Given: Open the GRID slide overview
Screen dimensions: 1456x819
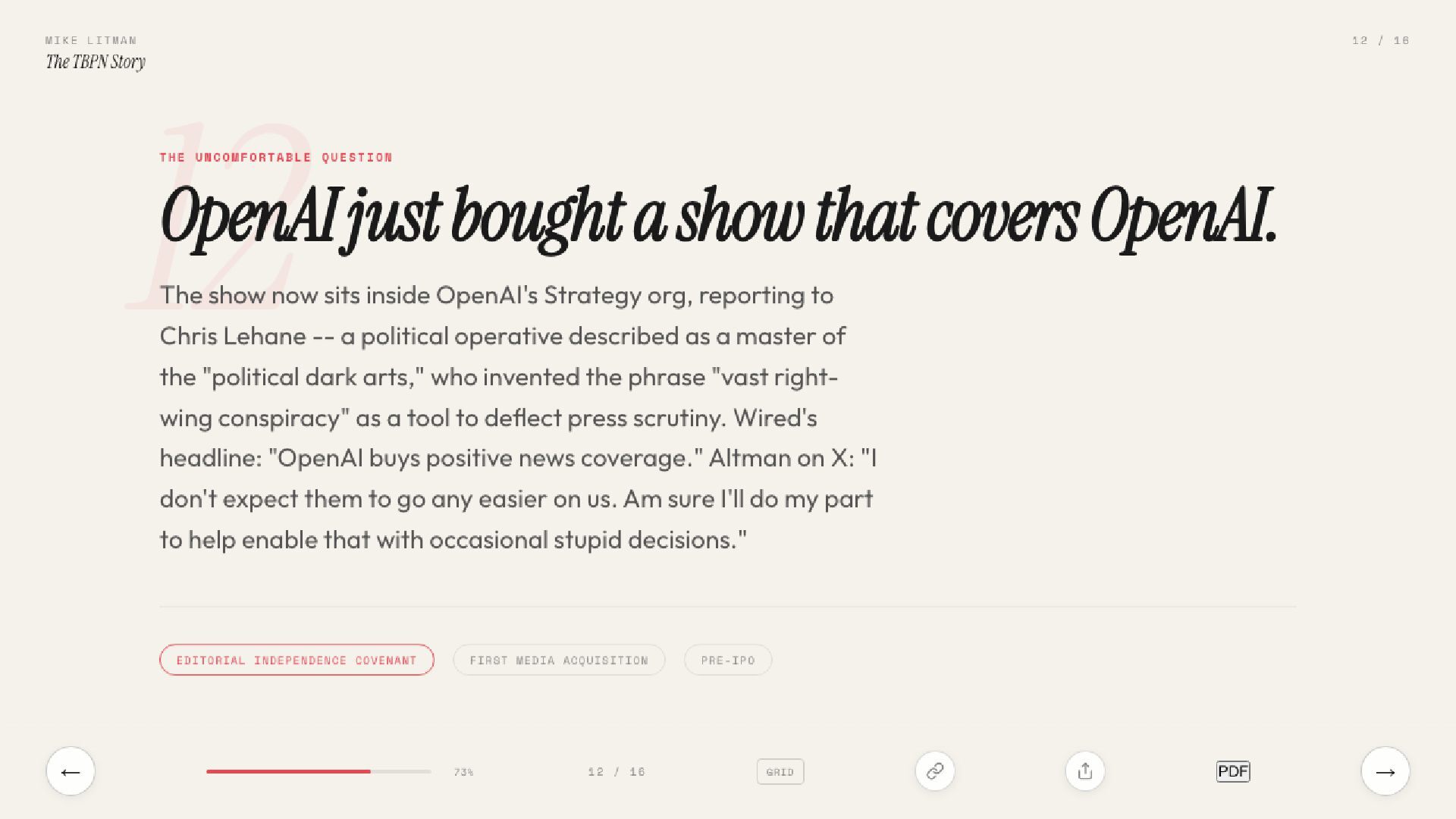Looking at the screenshot, I should [x=780, y=772].
